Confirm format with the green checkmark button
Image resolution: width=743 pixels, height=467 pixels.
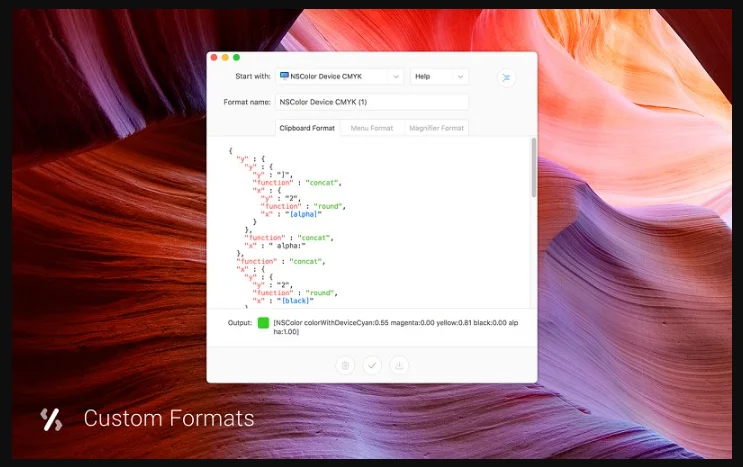372,365
